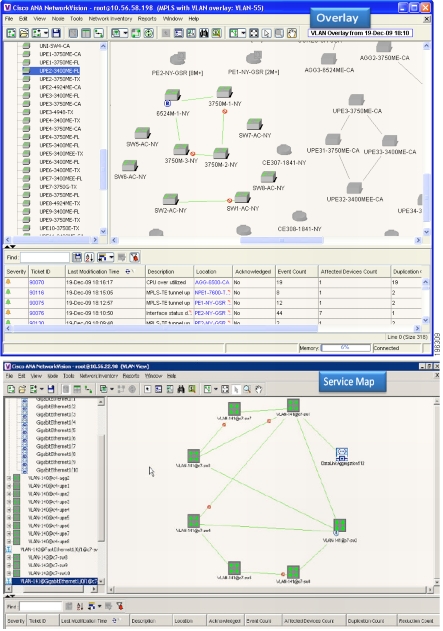Select the magnifier zoom tool in Service Map toolbar
Screen dimensions: 443x631
tap(247, 389)
